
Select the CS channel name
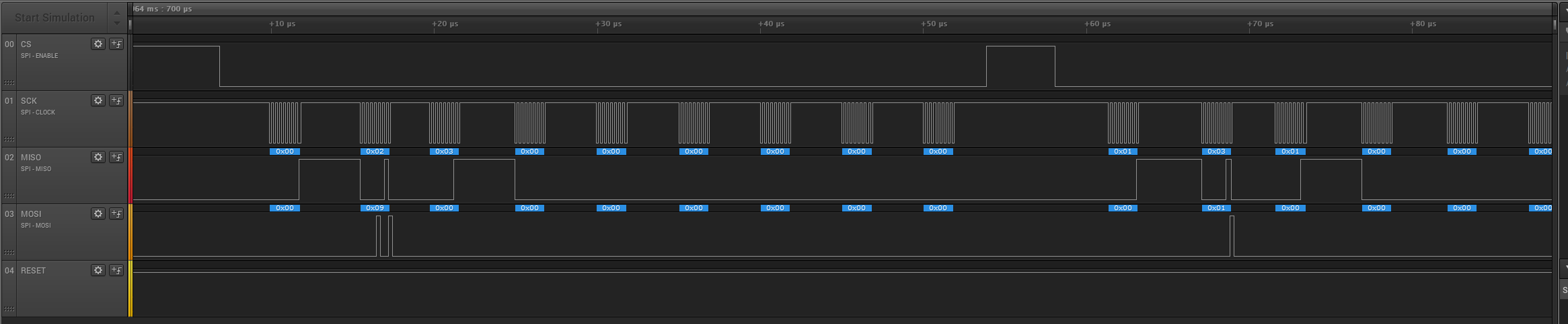(26, 44)
